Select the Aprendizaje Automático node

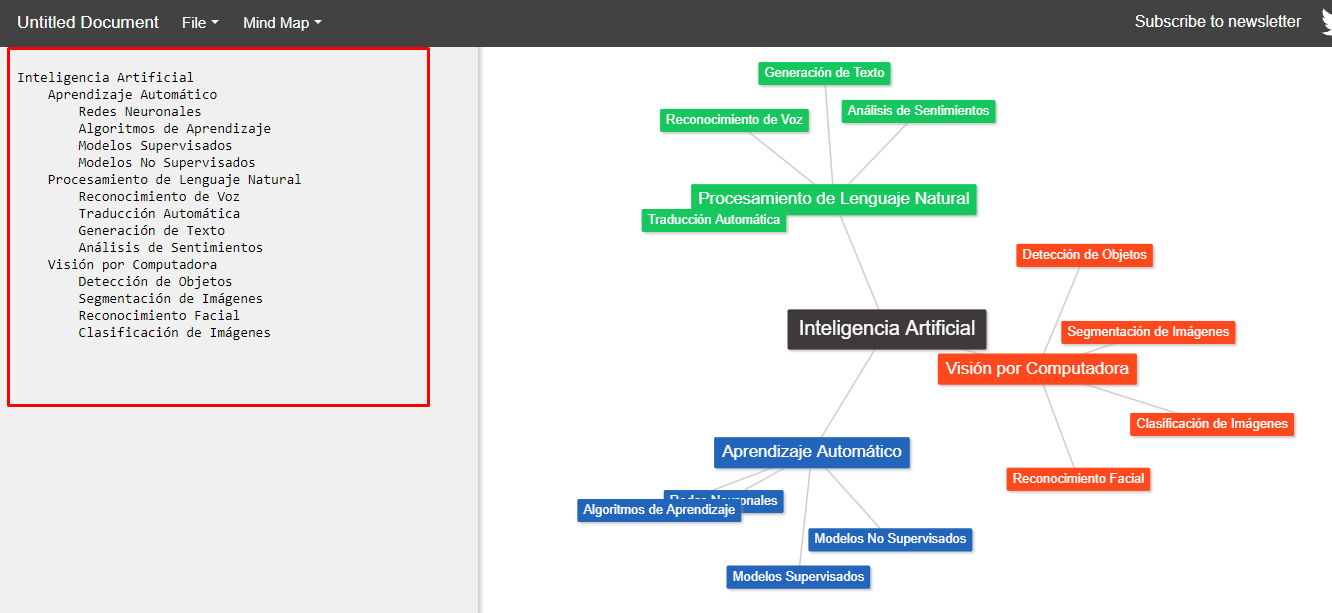coord(812,452)
